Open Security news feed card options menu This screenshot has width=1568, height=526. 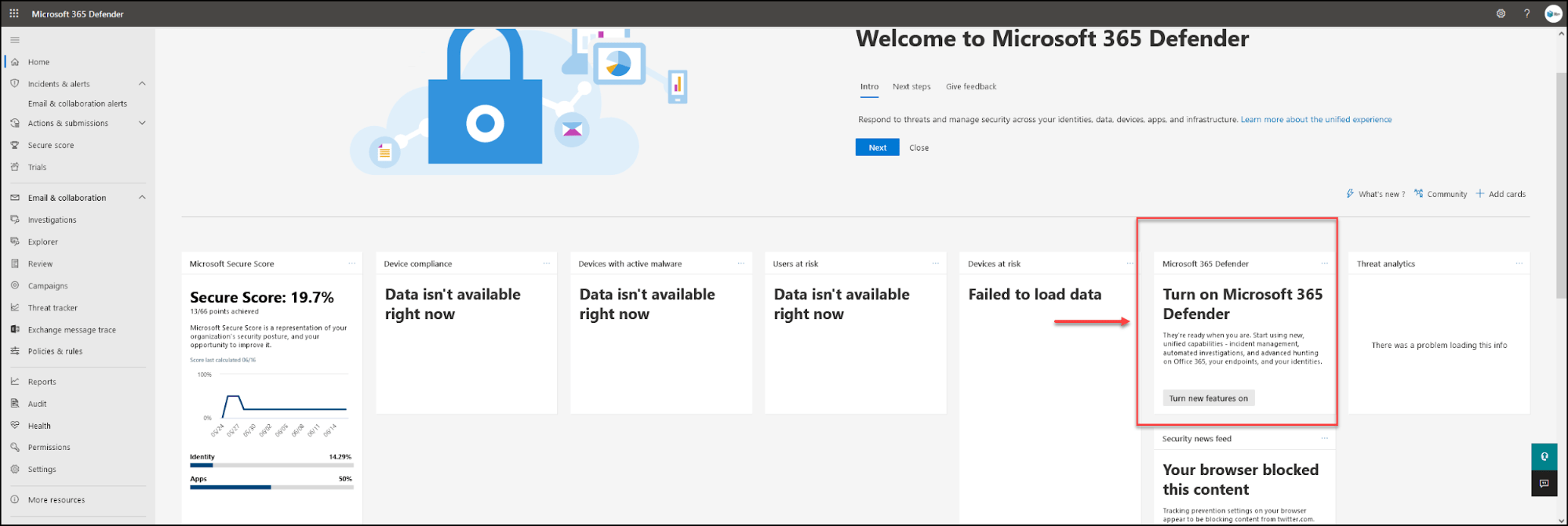click(1324, 439)
